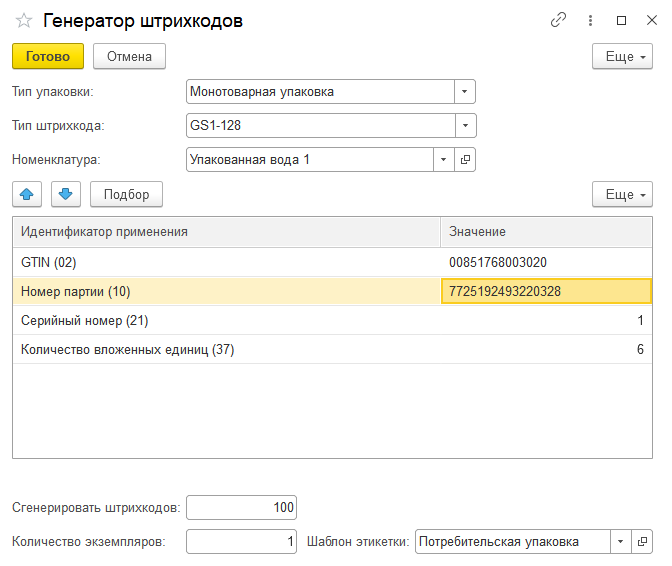Open the Номенклатура item card
Image resolution: width=672 pixels, height=566 pixels.
coord(465,159)
